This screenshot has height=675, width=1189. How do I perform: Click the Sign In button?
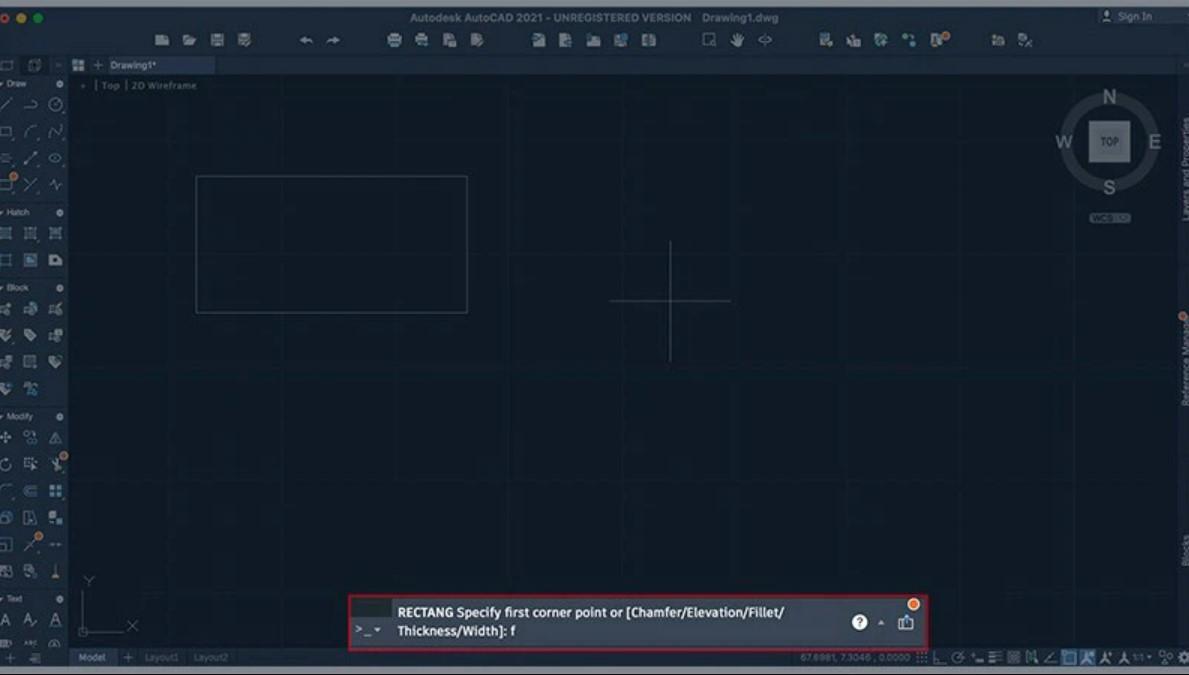point(1128,17)
